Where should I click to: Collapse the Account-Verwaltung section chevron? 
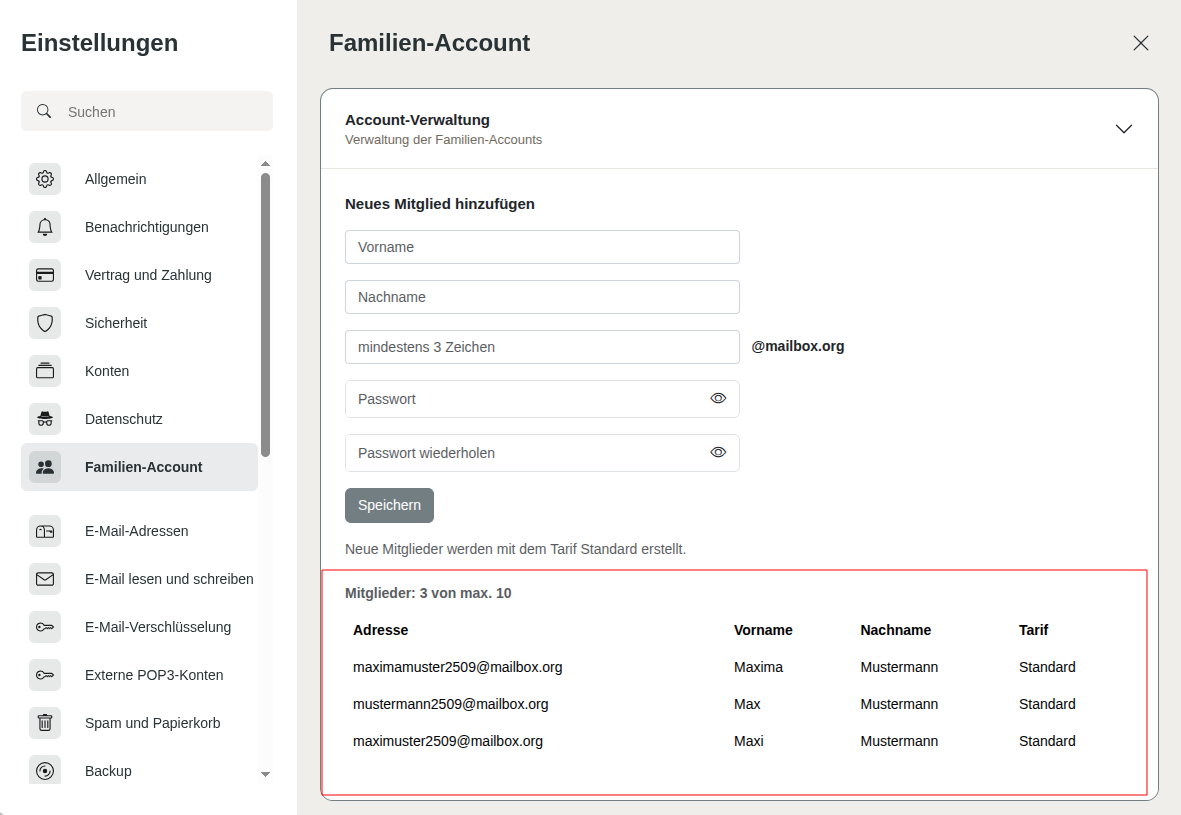tap(1124, 129)
